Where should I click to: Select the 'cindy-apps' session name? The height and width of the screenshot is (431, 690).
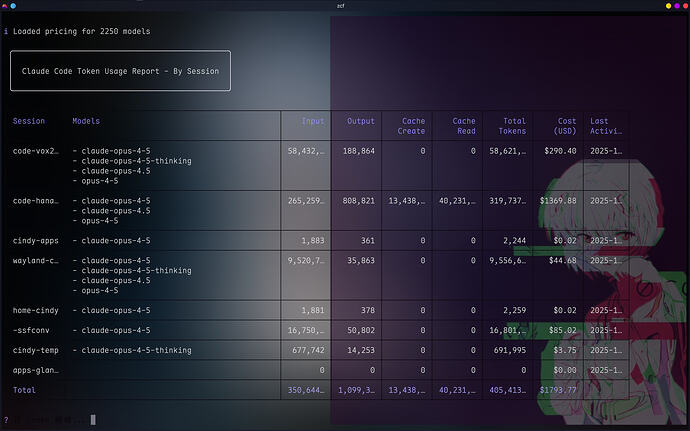click(36, 240)
